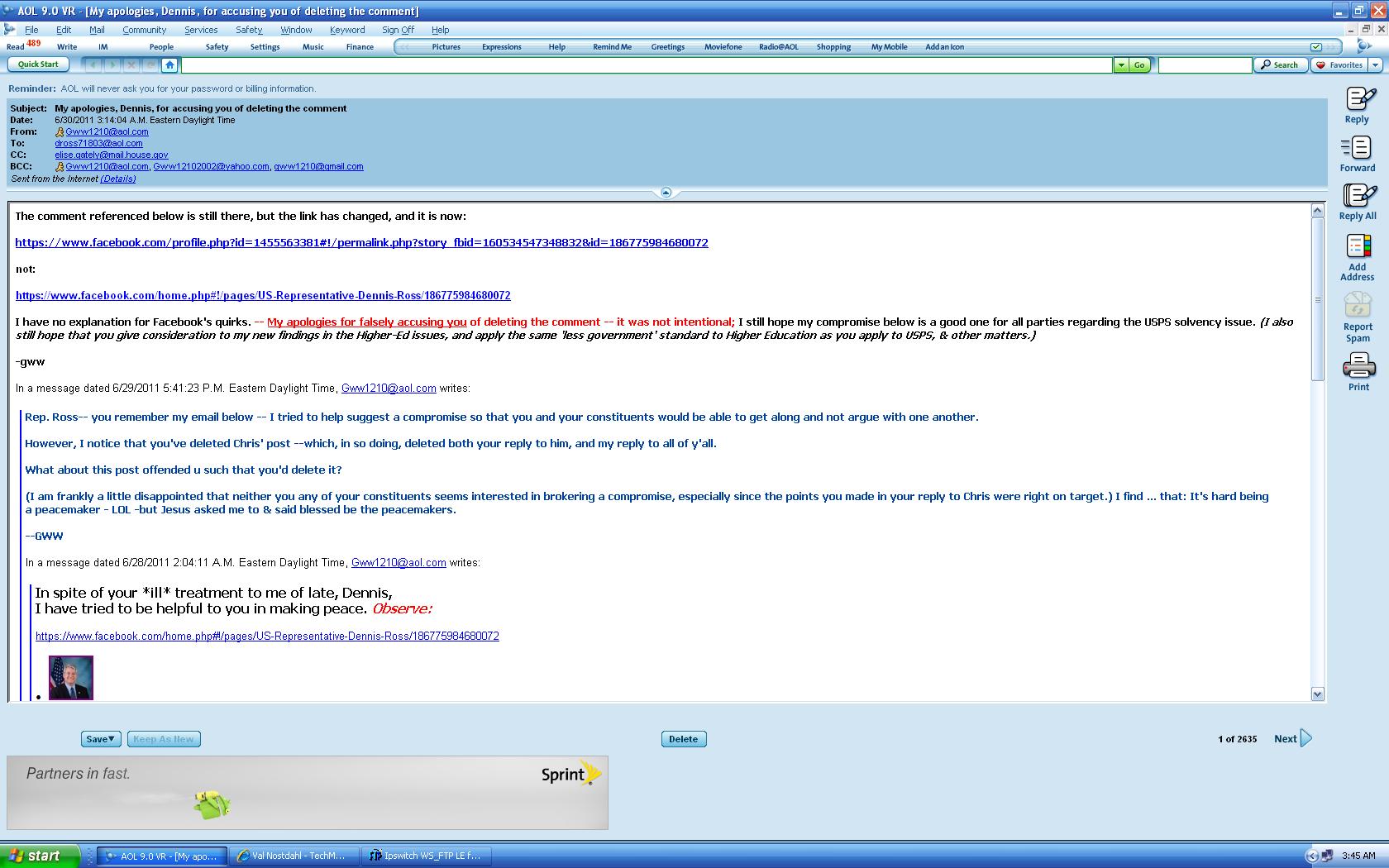Go to the Next email
The width and height of the screenshot is (1389, 868).
(1293, 738)
